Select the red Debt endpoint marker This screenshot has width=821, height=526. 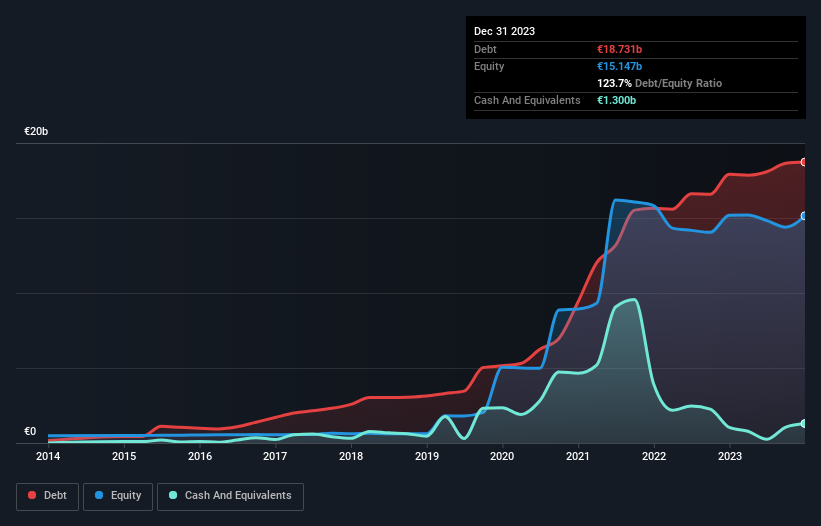pos(804,162)
